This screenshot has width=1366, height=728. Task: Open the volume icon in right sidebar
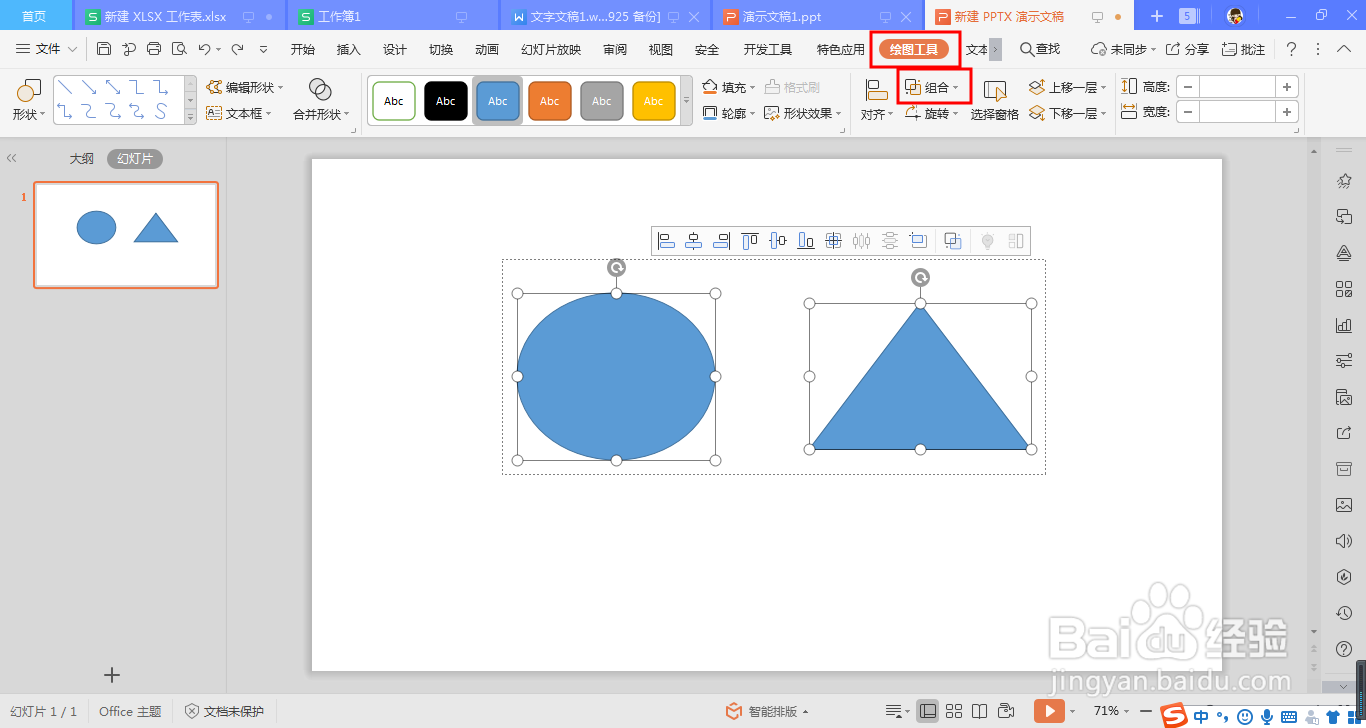1344,541
